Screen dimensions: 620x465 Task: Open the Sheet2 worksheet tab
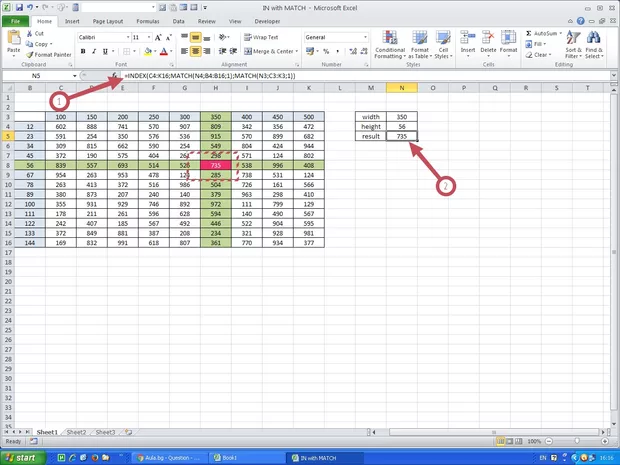(76, 432)
